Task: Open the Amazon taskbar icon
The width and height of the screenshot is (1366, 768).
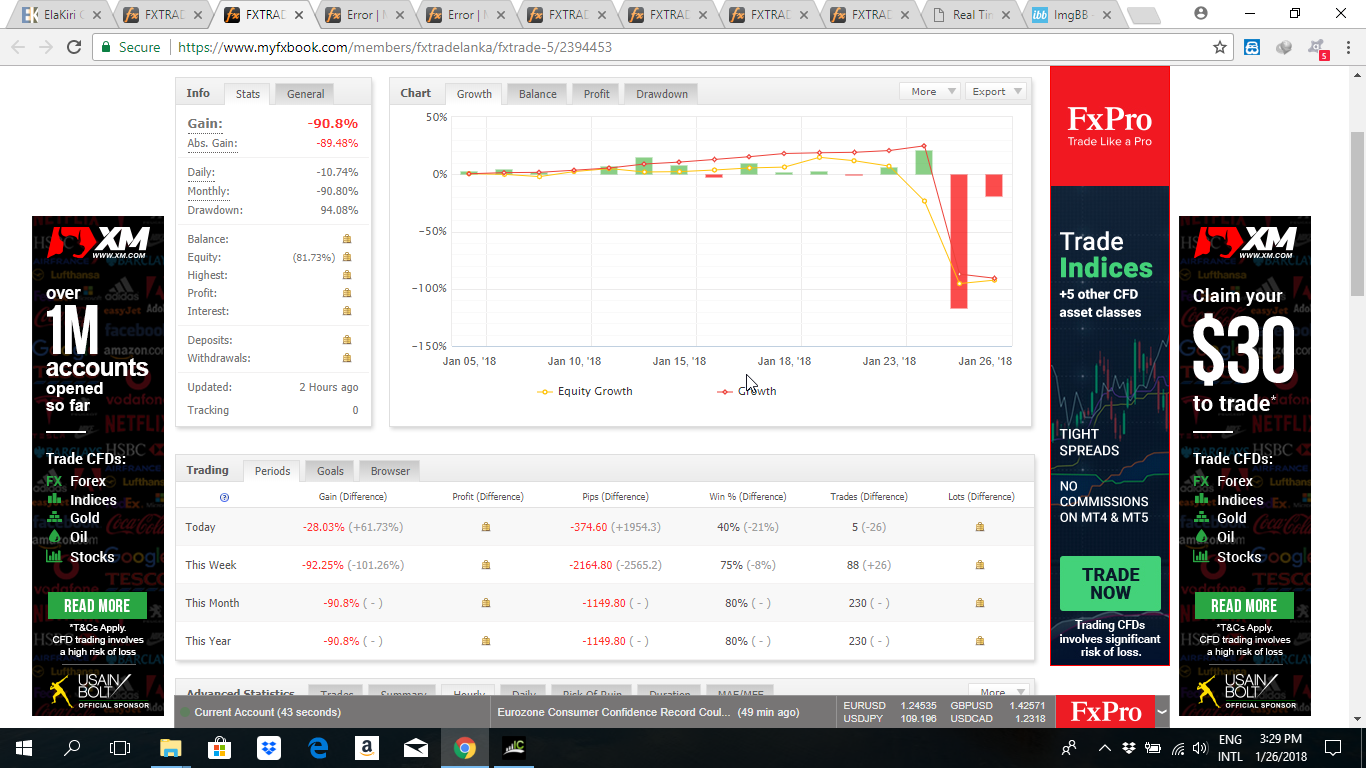Action: (x=367, y=747)
